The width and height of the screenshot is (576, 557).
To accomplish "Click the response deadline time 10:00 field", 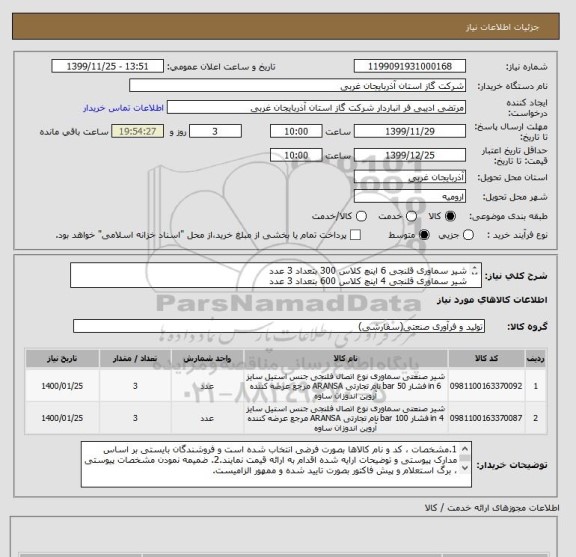I will tap(296, 131).
